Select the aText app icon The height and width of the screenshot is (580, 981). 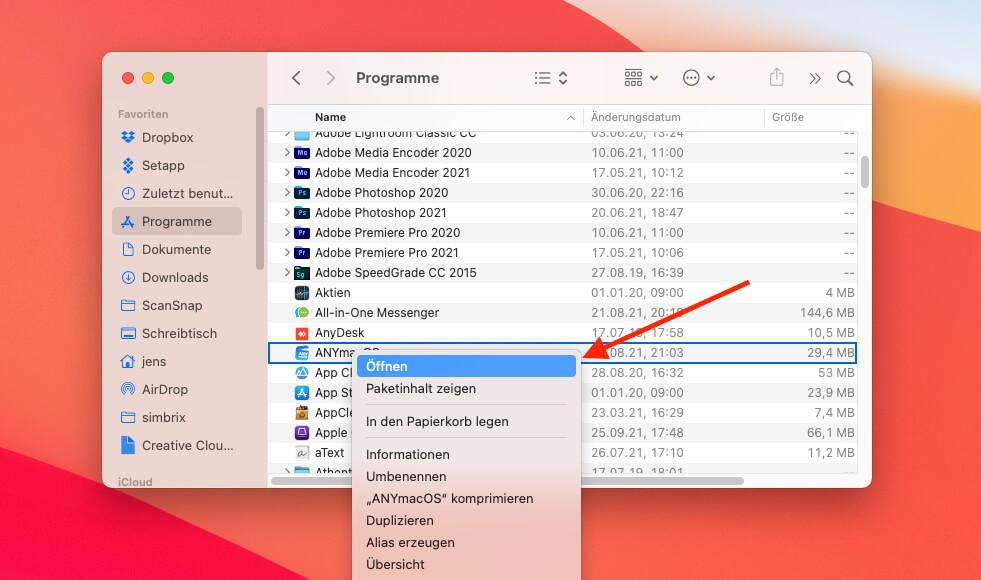(302, 453)
